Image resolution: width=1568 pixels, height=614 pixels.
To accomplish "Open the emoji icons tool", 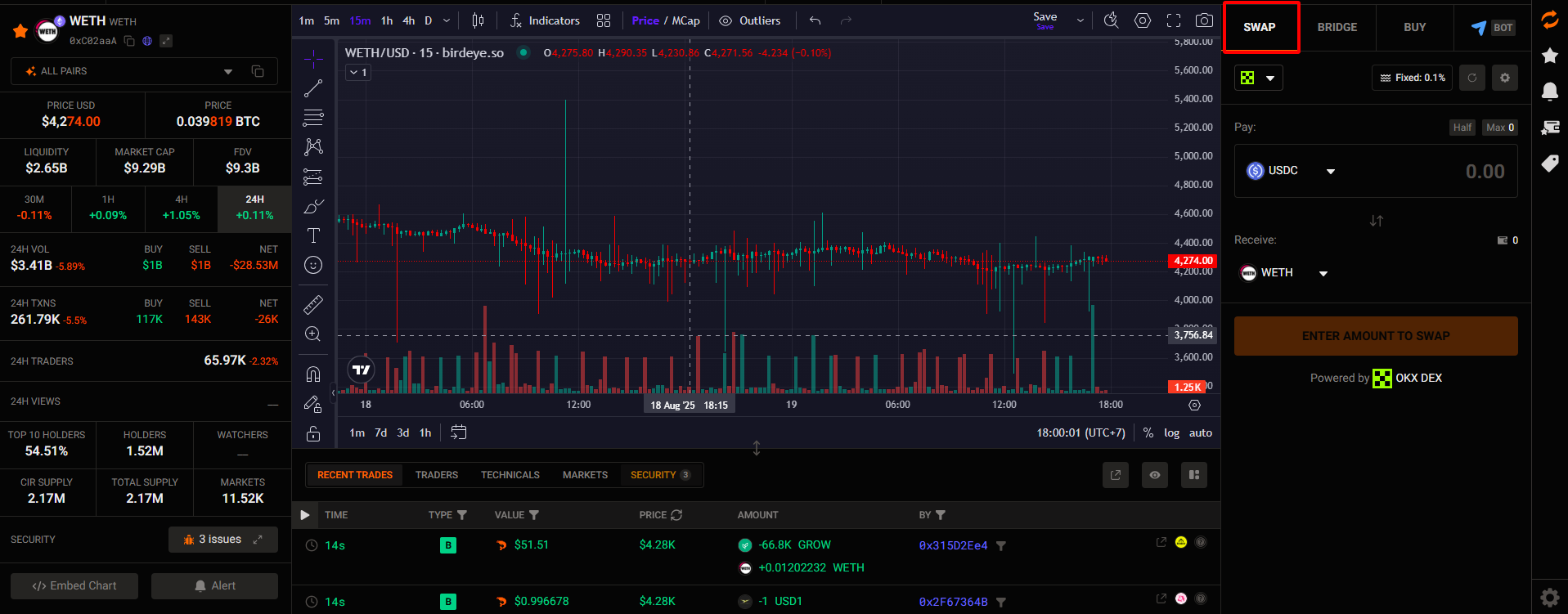I will point(313,265).
